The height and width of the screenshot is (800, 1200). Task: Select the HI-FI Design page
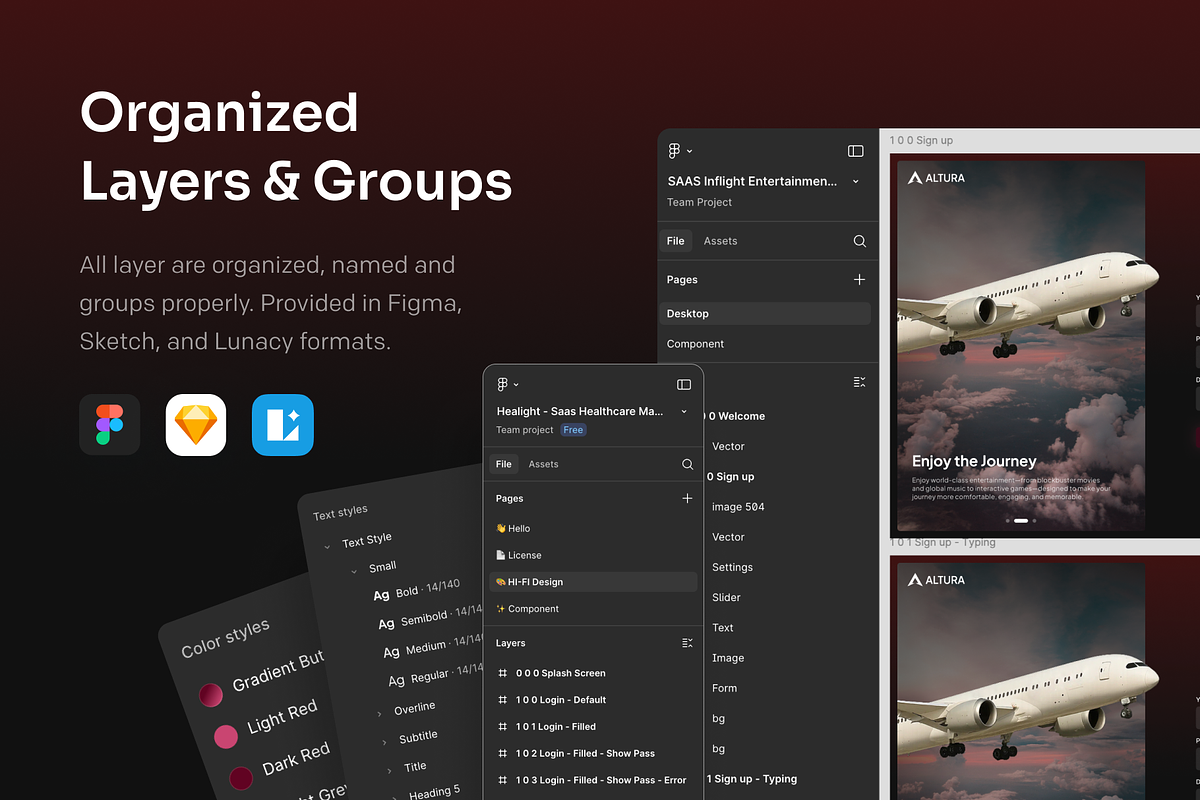[593, 581]
